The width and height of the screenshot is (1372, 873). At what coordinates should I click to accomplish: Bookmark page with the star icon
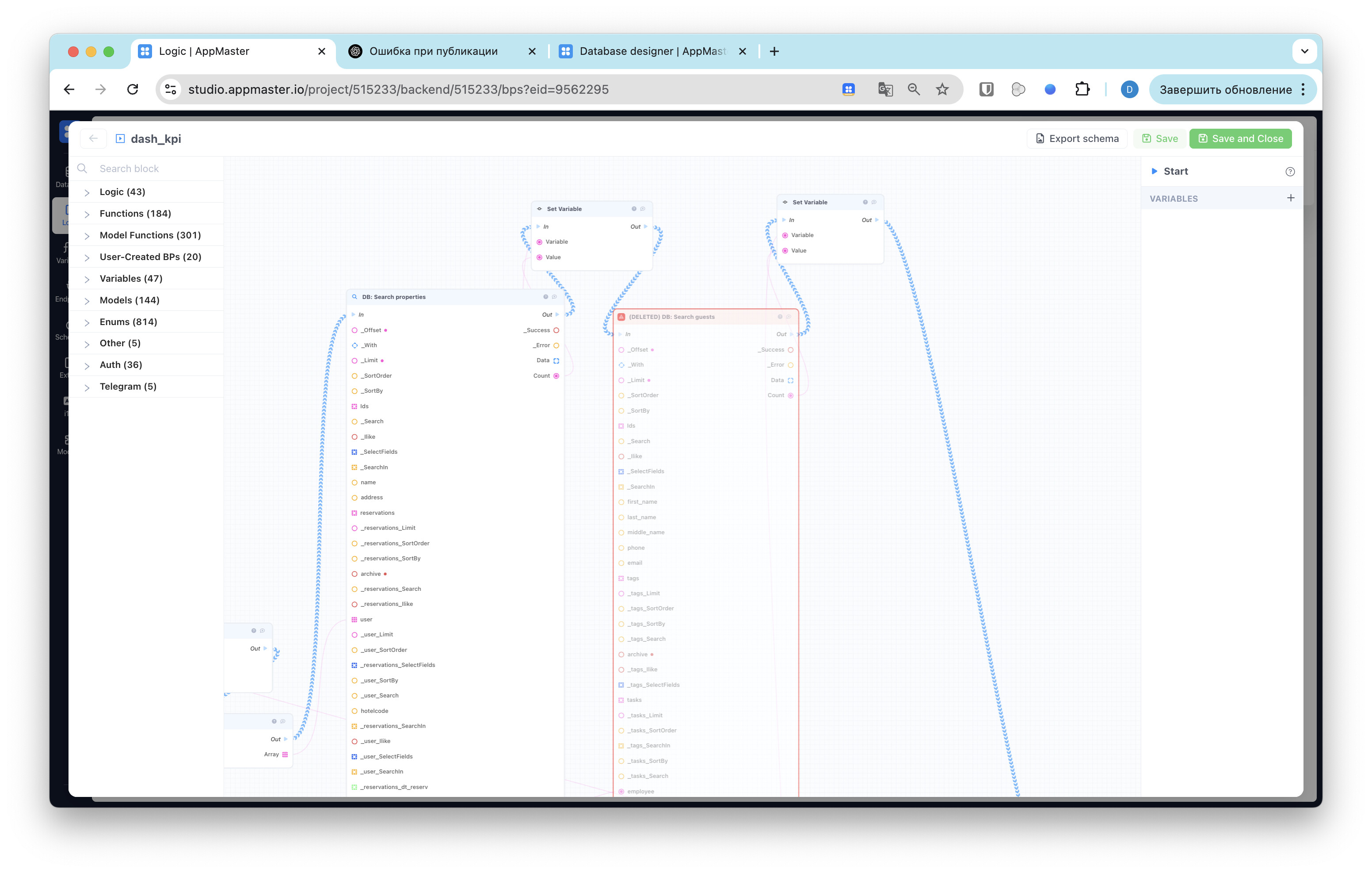point(942,89)
